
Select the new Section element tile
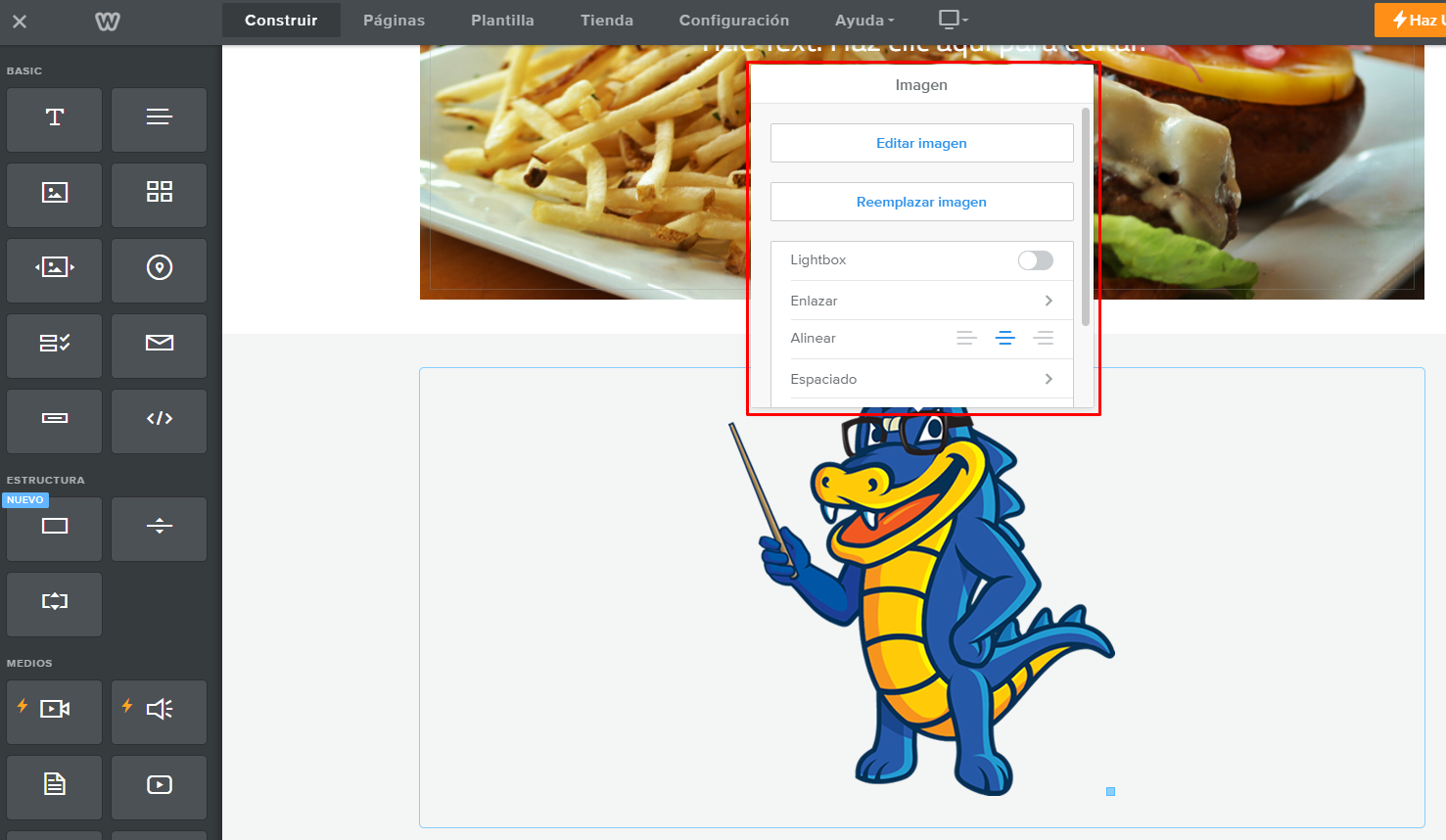tap(55, 529)
